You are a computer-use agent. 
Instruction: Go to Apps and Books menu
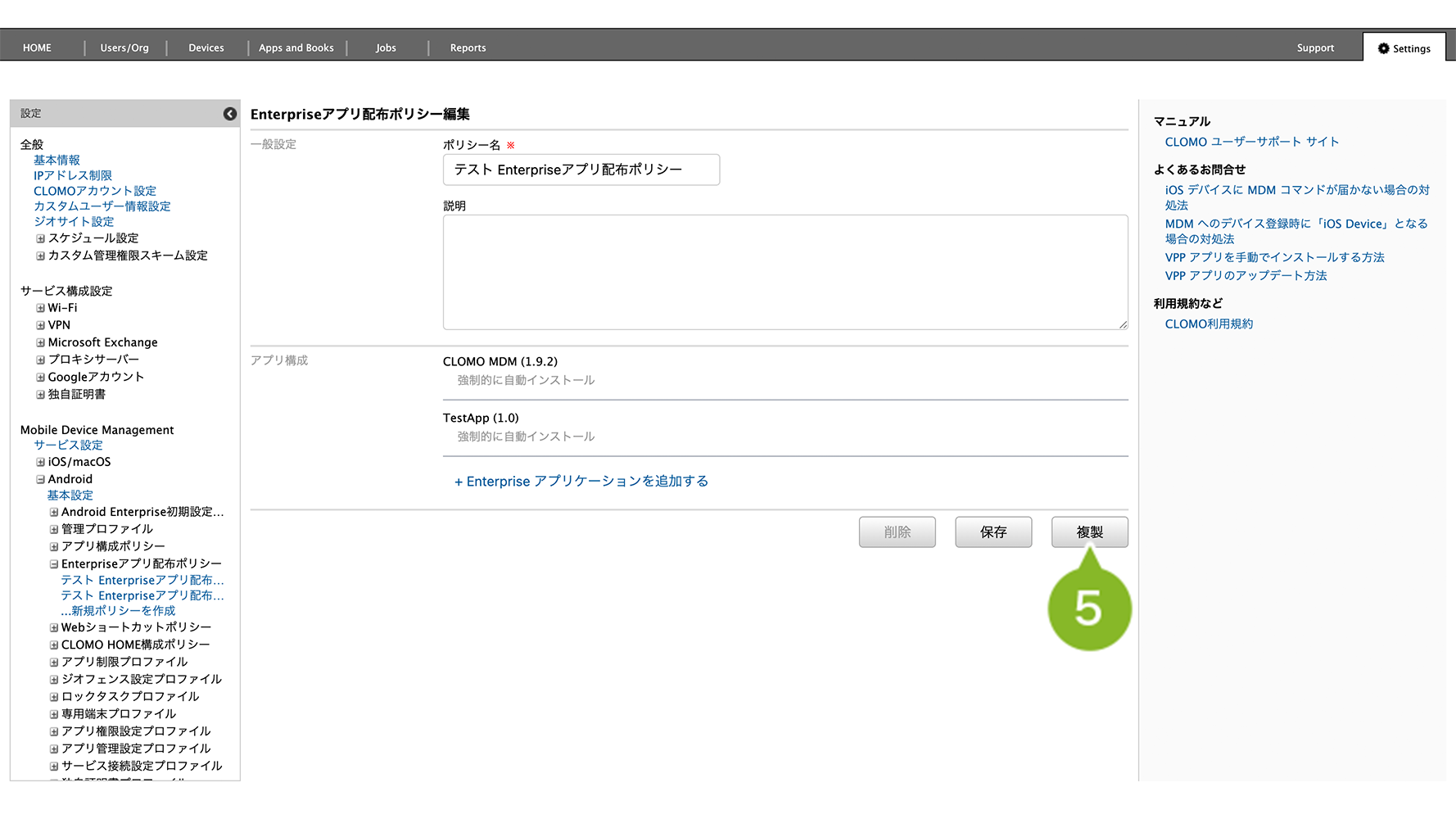[296, 48]
